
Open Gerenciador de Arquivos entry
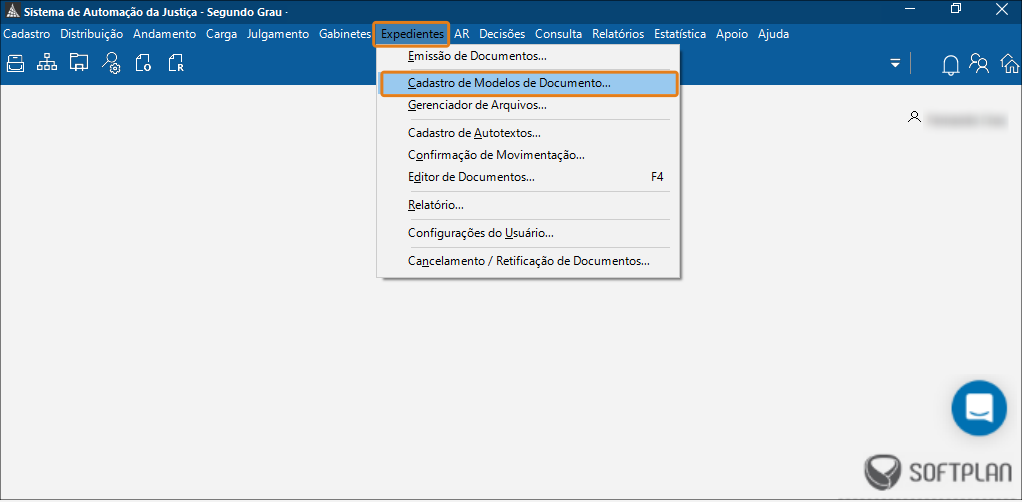click(x=529, y=104)
